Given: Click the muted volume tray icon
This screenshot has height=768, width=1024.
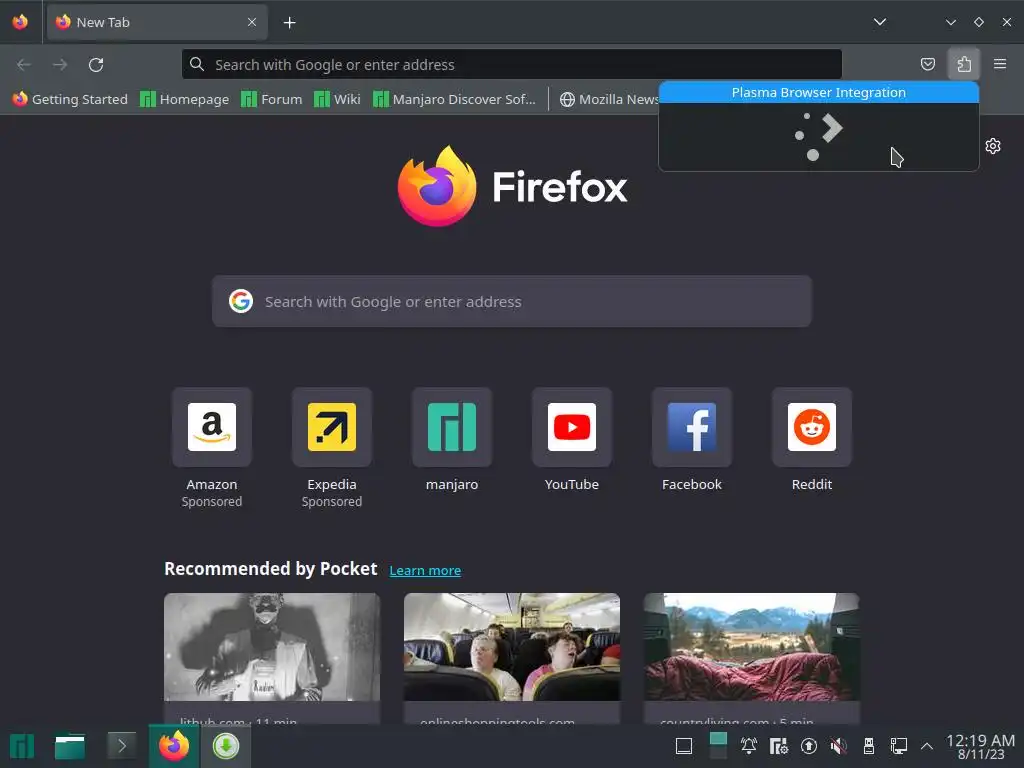Looking at the screenshot, I should tap(839, 746).
